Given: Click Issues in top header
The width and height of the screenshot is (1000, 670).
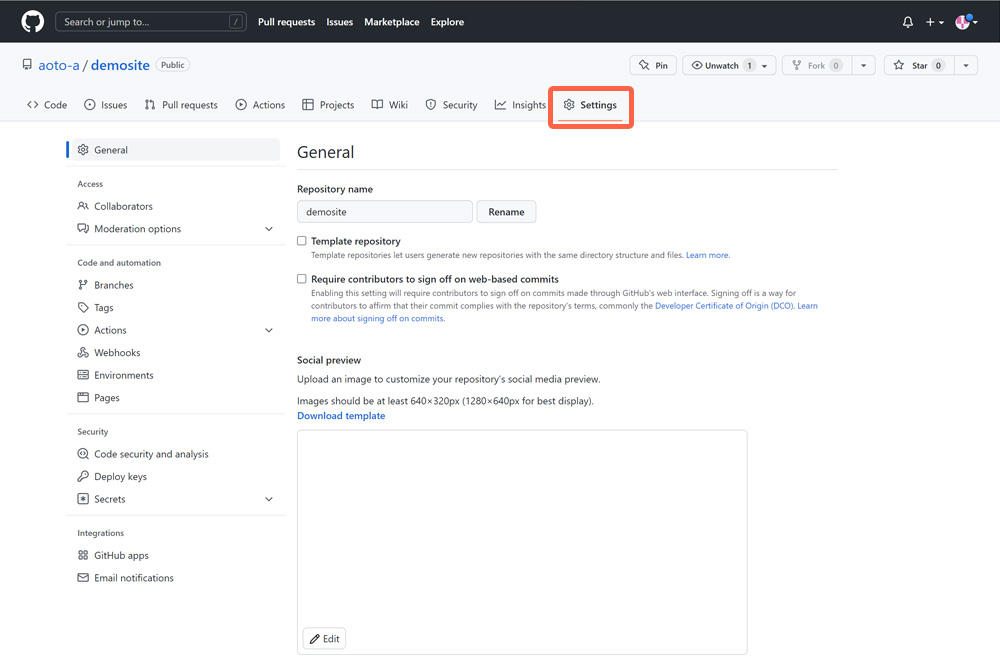Looking at the screenshot, I should [339, 22].
